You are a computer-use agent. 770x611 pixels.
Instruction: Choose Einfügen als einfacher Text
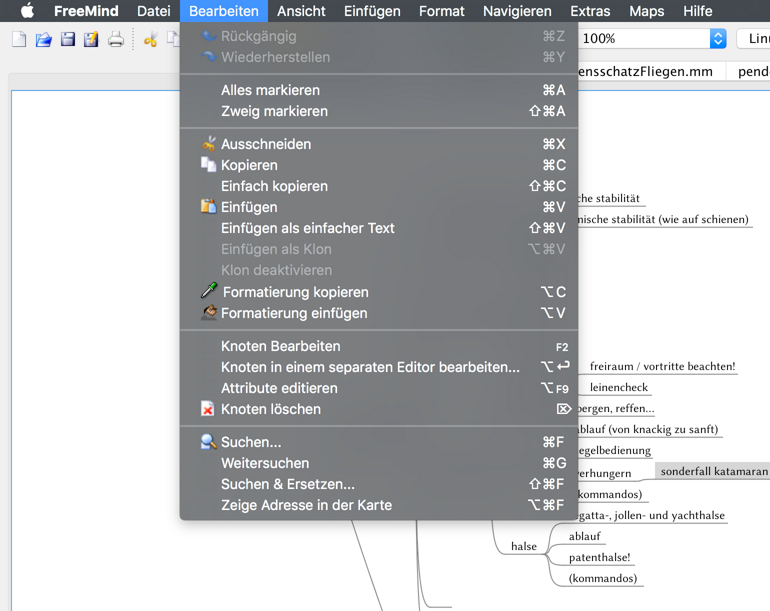tap(307, 228)
